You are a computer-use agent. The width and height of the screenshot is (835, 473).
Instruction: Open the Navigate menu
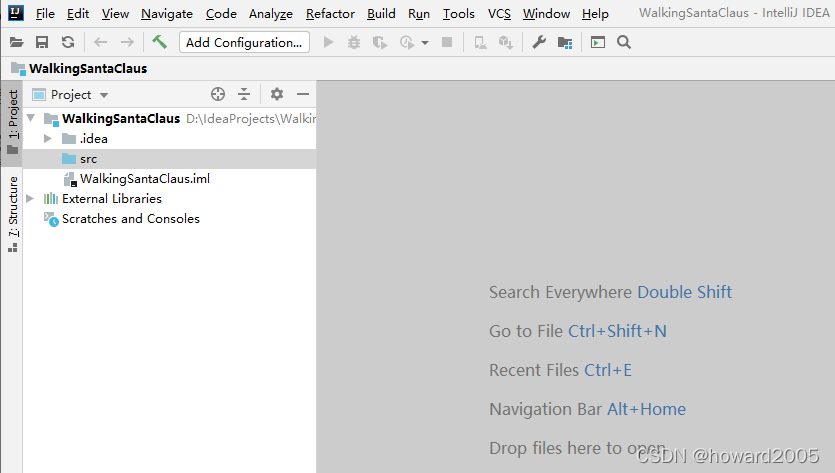coord(167,13)
